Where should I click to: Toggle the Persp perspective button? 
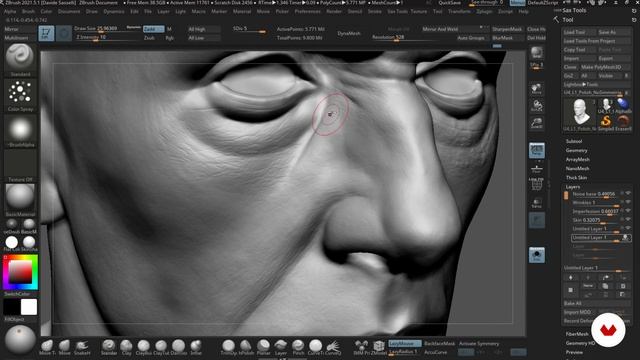[x=537, y=150]
